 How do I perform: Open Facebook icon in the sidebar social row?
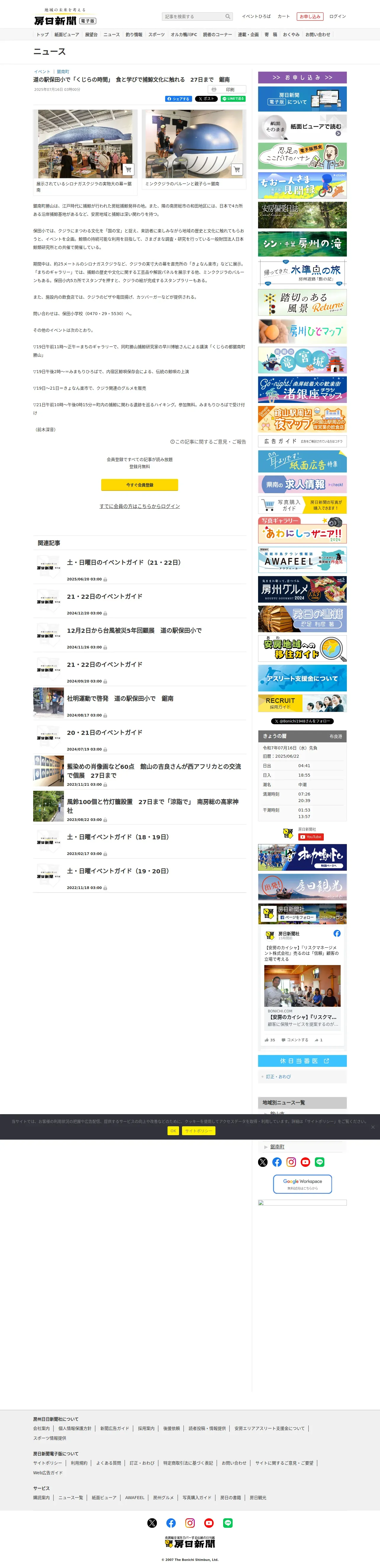(277, 1162)
